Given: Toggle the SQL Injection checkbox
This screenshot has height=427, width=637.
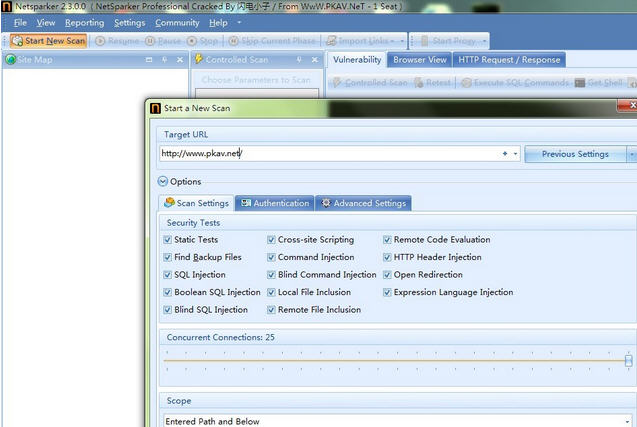Looking at the screenshot, I should (x=167, y=275).
